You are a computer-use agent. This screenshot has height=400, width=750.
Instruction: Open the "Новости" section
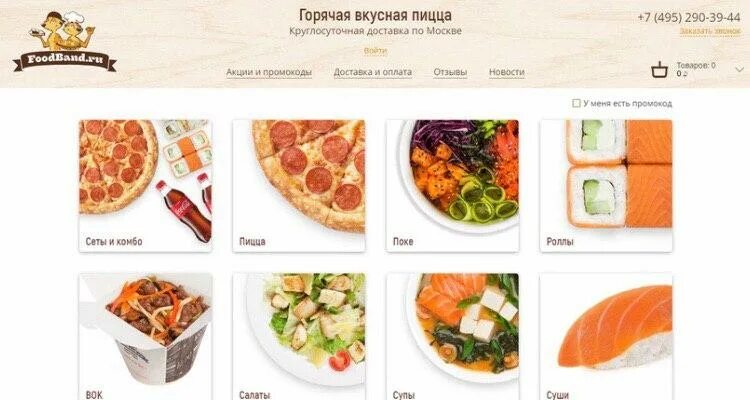(x=507, y=72)
